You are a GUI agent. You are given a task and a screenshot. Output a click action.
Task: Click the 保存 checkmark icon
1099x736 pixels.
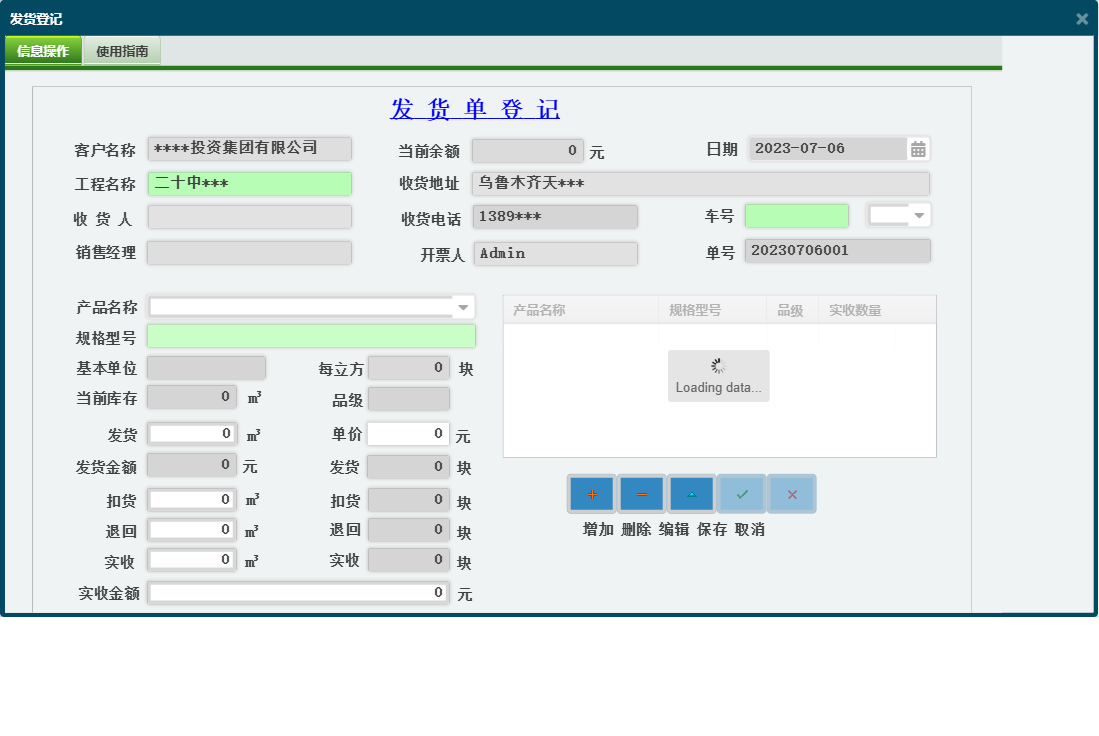click(741, 492)
